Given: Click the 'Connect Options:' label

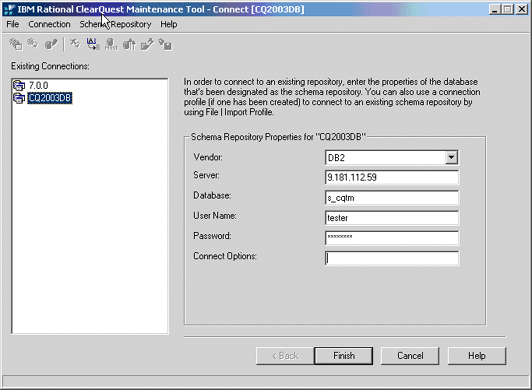Looking at the screenshot, I should click(x=225, y=256).
